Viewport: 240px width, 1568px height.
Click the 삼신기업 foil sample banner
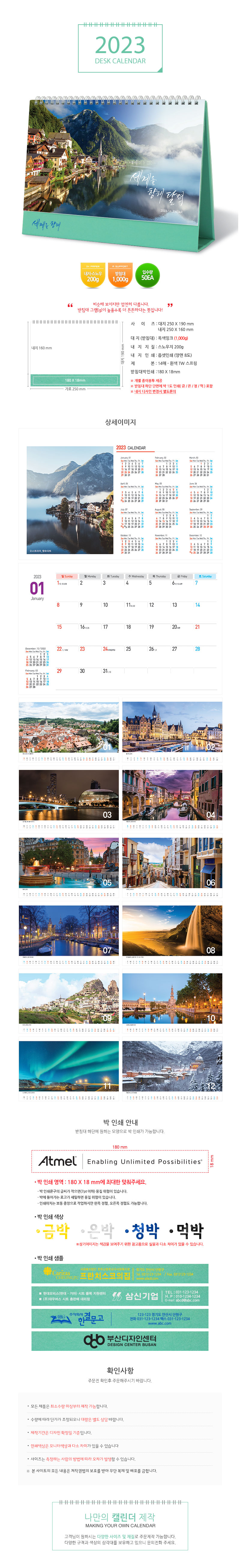pos(120,1296)
